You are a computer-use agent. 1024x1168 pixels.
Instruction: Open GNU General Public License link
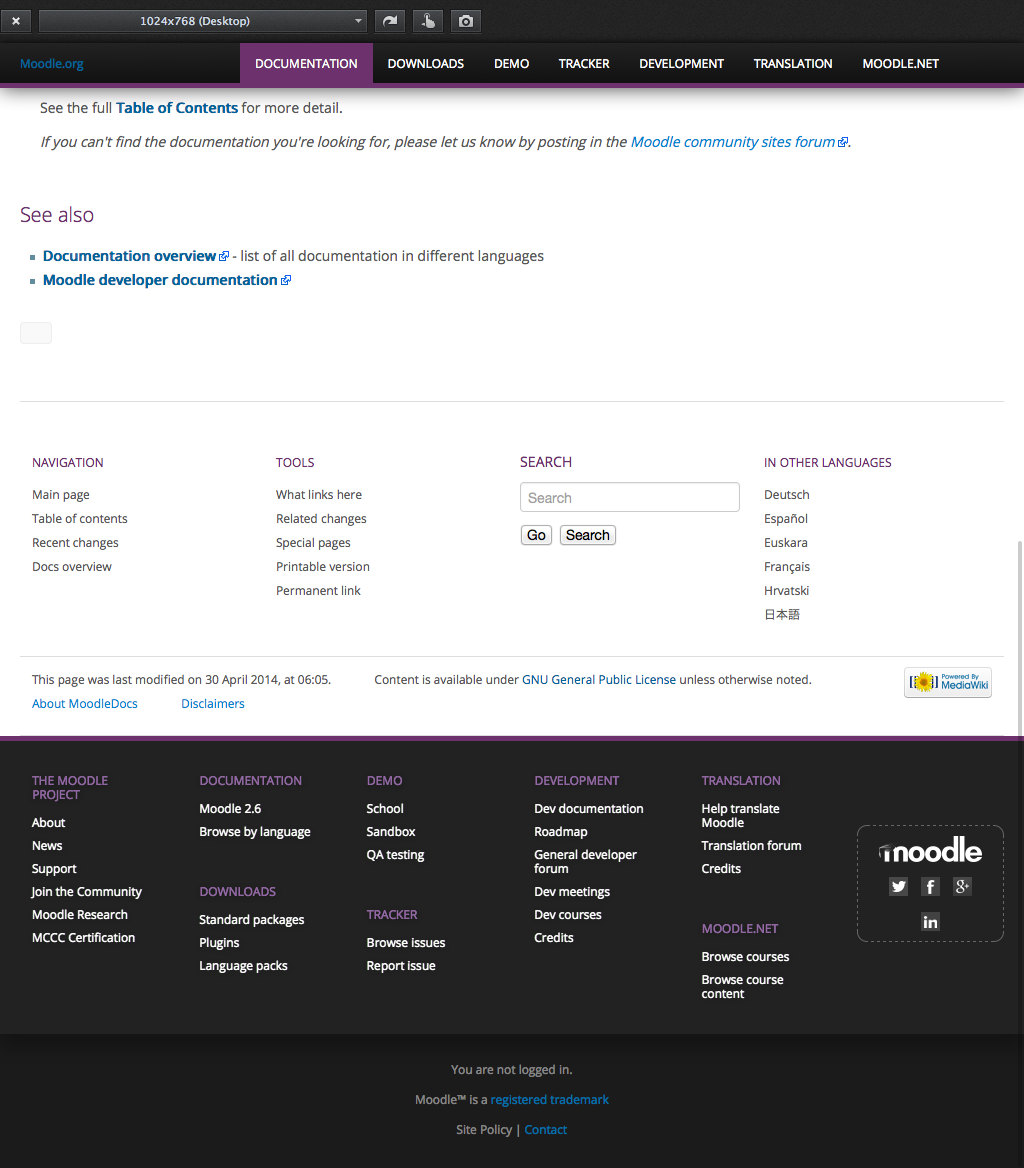click(x=599, y=679)
